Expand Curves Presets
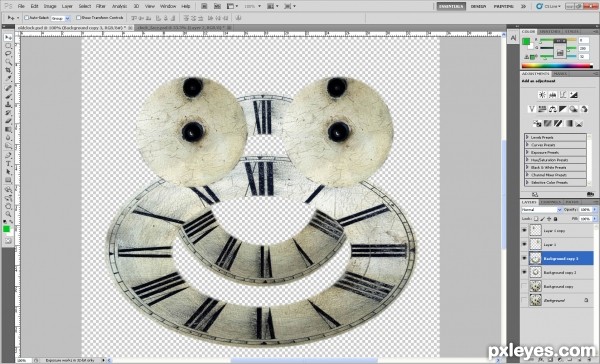This screenshot has width=600, height=364. point(528,145)
